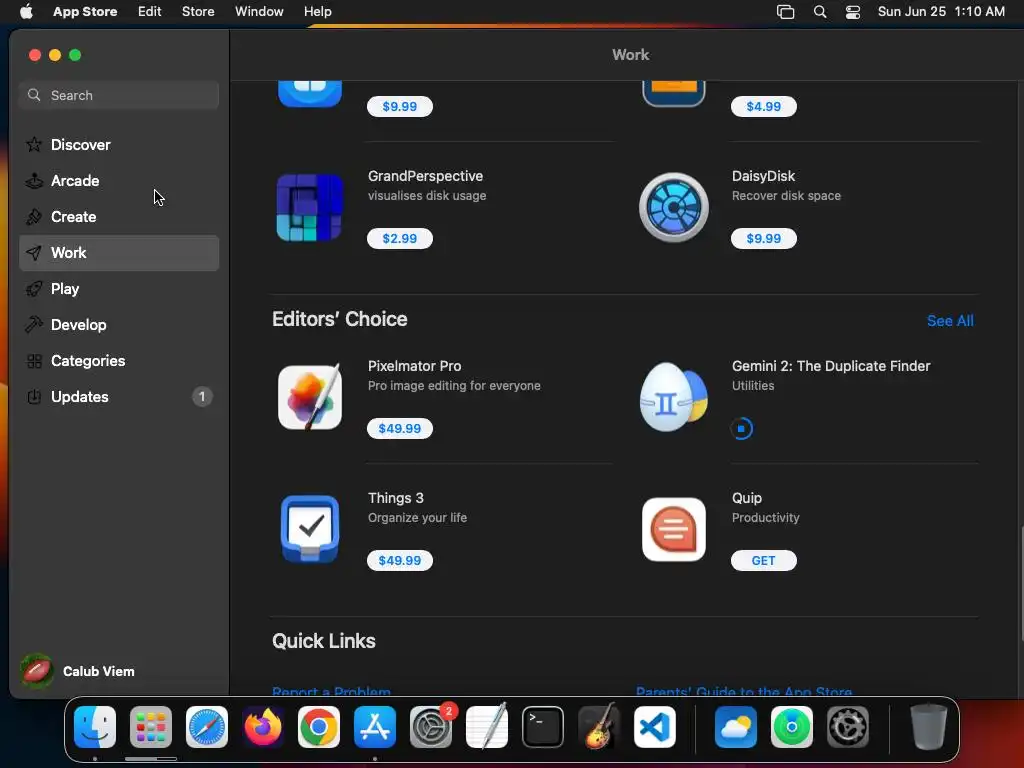Viewport: 1024px width, 768px height.
Task: Click the Stage Manager menu bar icon
Action: 786,12
